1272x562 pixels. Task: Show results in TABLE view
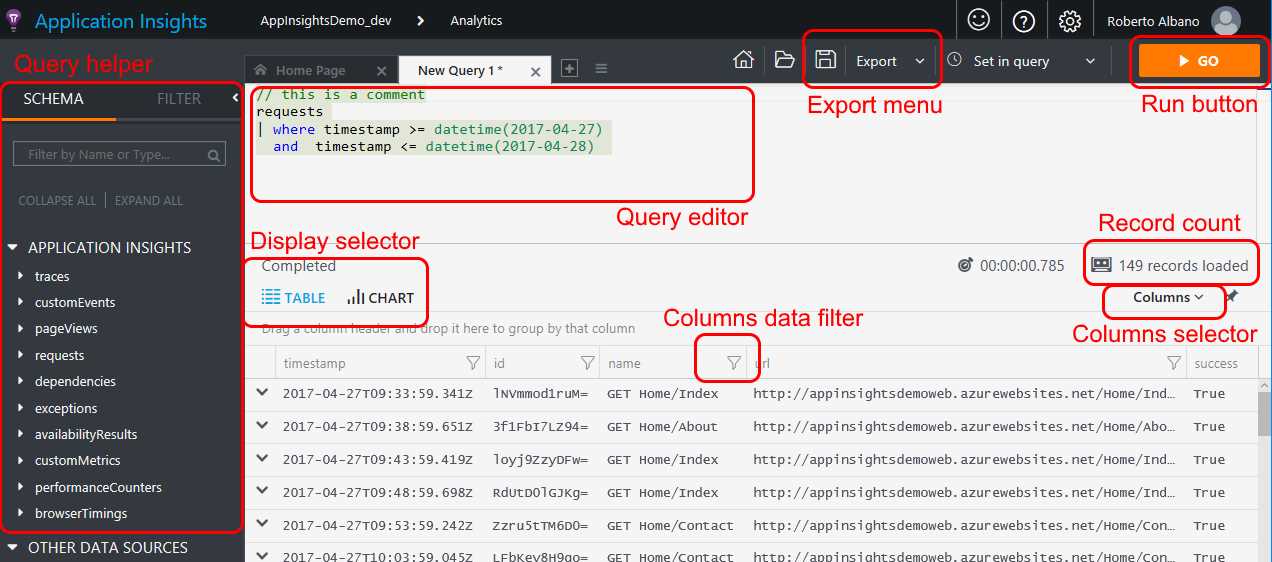293,297
